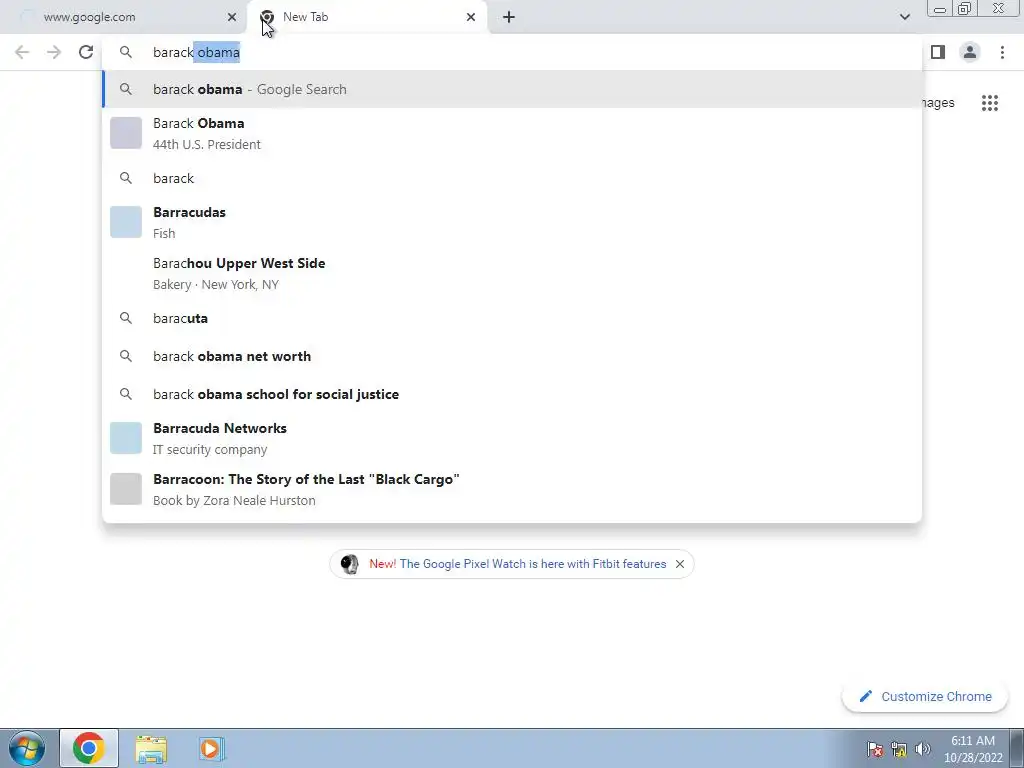Open Windows Explorer from the taskbar
The height and width of the screenshot is (768, 1024).
(x=151, y=749)
